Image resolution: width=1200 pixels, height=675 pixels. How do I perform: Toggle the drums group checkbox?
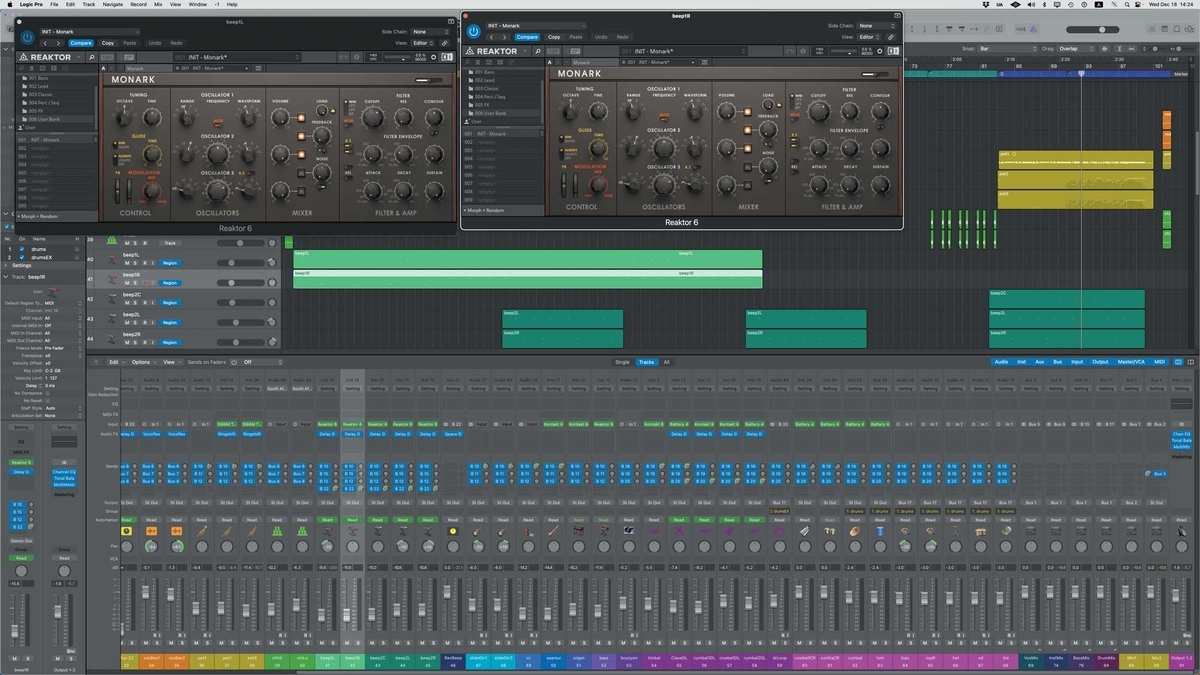(22, 250)
